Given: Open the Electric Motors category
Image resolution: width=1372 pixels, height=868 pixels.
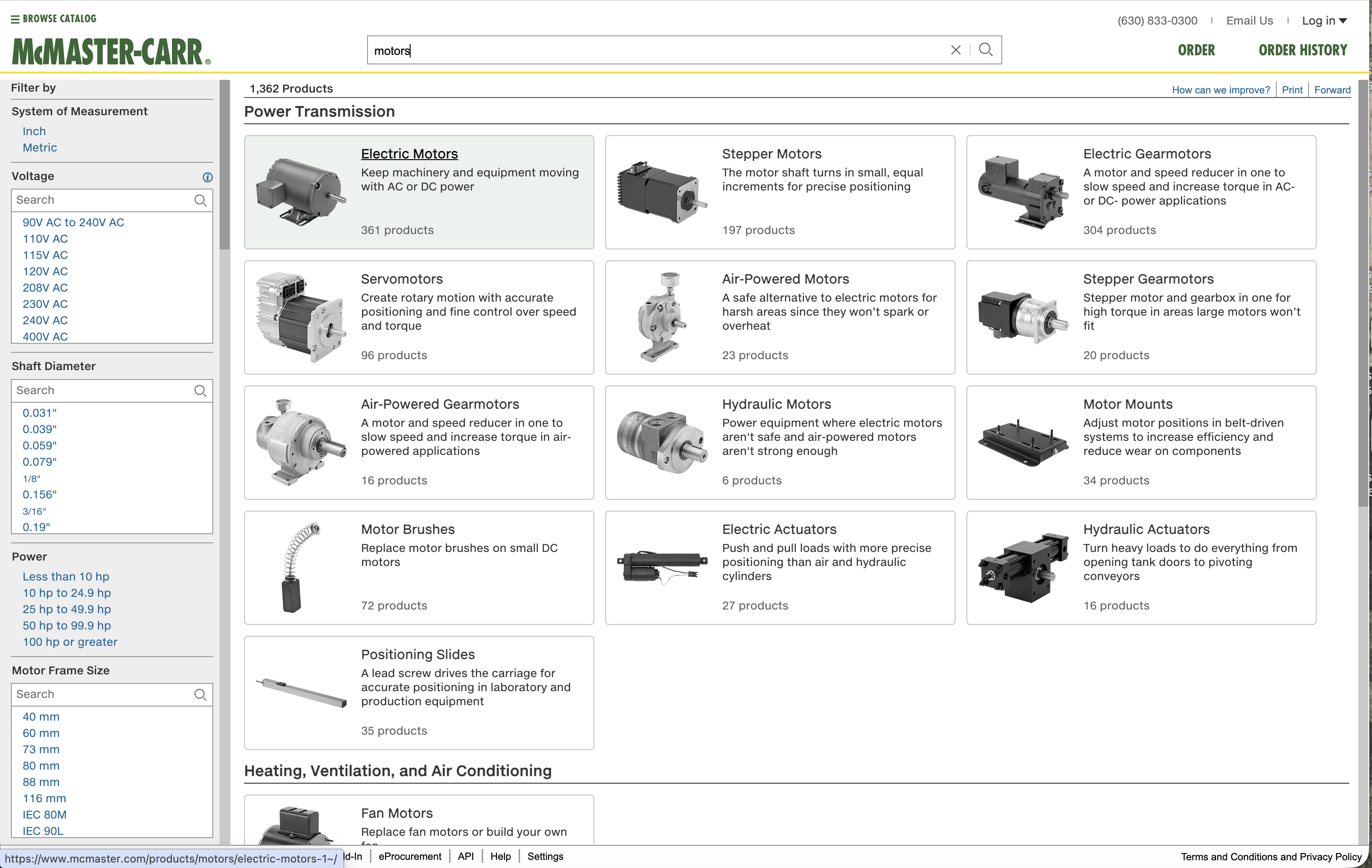Looking at the screenshot, I should pos(409,153).
